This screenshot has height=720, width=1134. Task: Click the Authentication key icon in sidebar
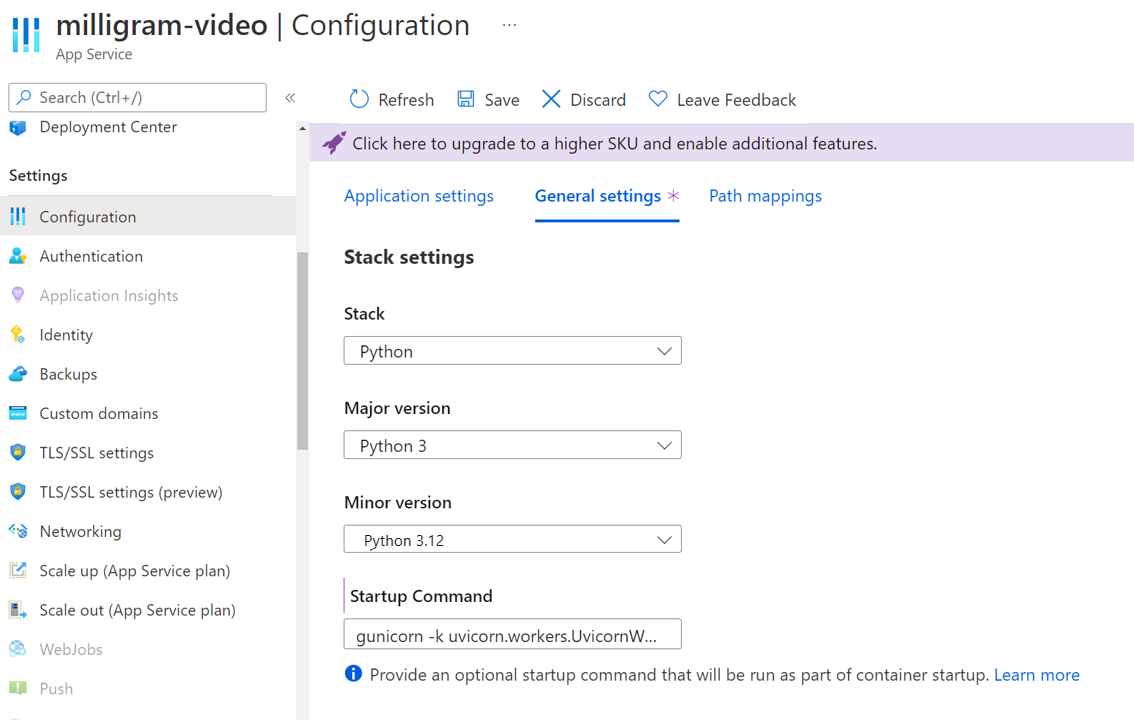click(x=18, y=255)
